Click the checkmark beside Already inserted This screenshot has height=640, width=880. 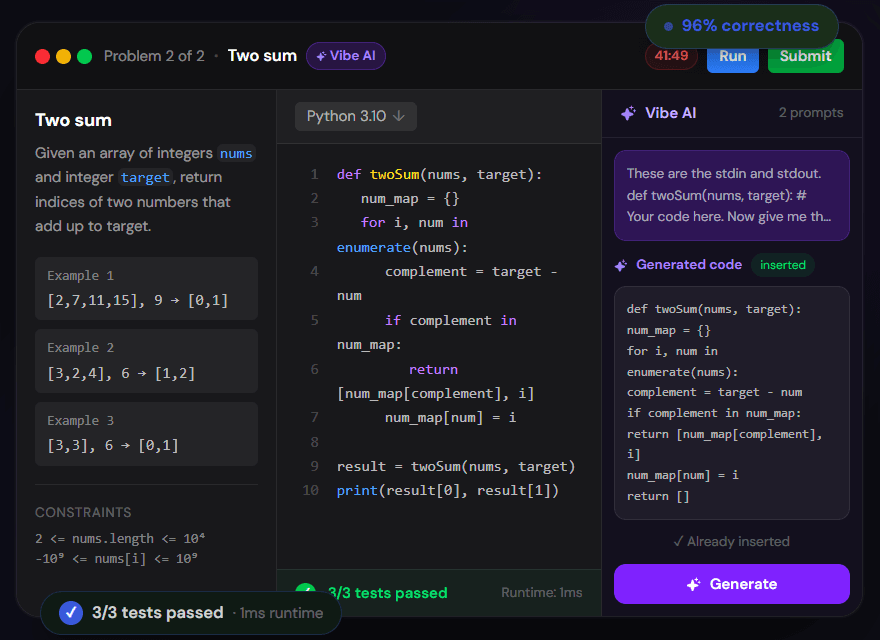point(678,541)
